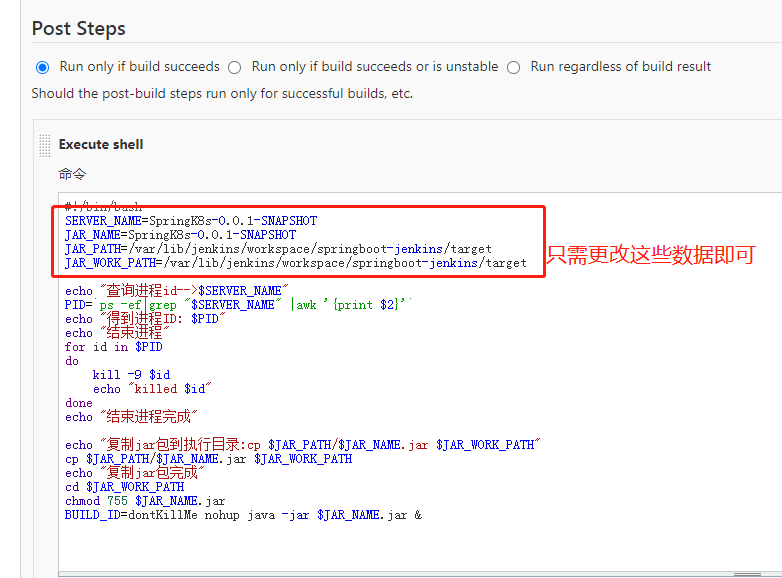Click the Post Steps section heading
This screenshot has width=782, height=578.
point(79,28)
